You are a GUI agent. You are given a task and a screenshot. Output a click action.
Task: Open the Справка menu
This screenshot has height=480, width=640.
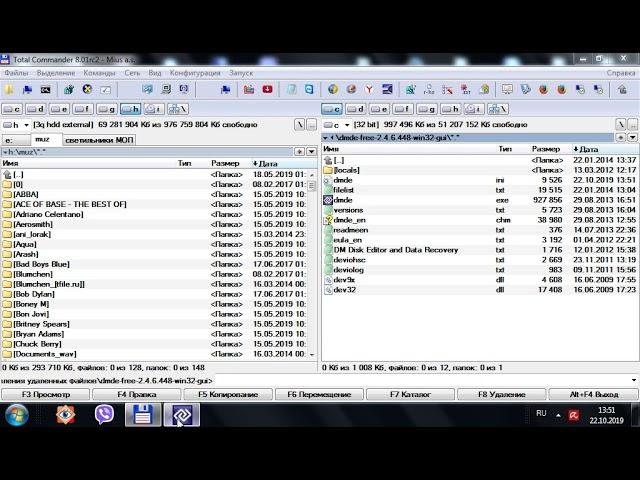pyautogui.click(x=621, y=73)
